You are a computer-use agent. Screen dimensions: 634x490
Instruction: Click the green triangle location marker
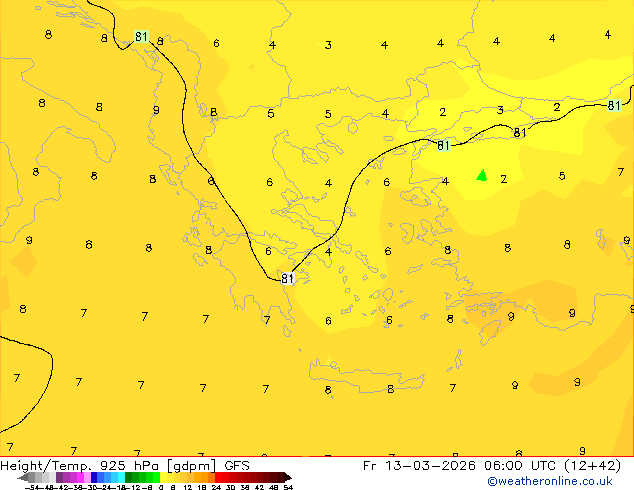click(x=482, y=176)
